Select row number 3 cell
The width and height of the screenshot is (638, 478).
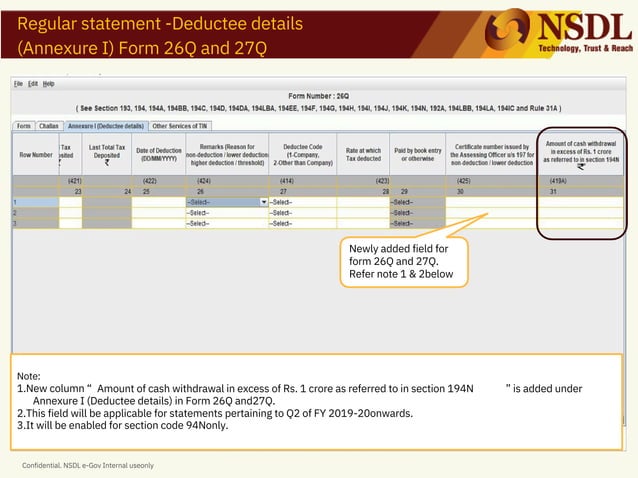36,223
